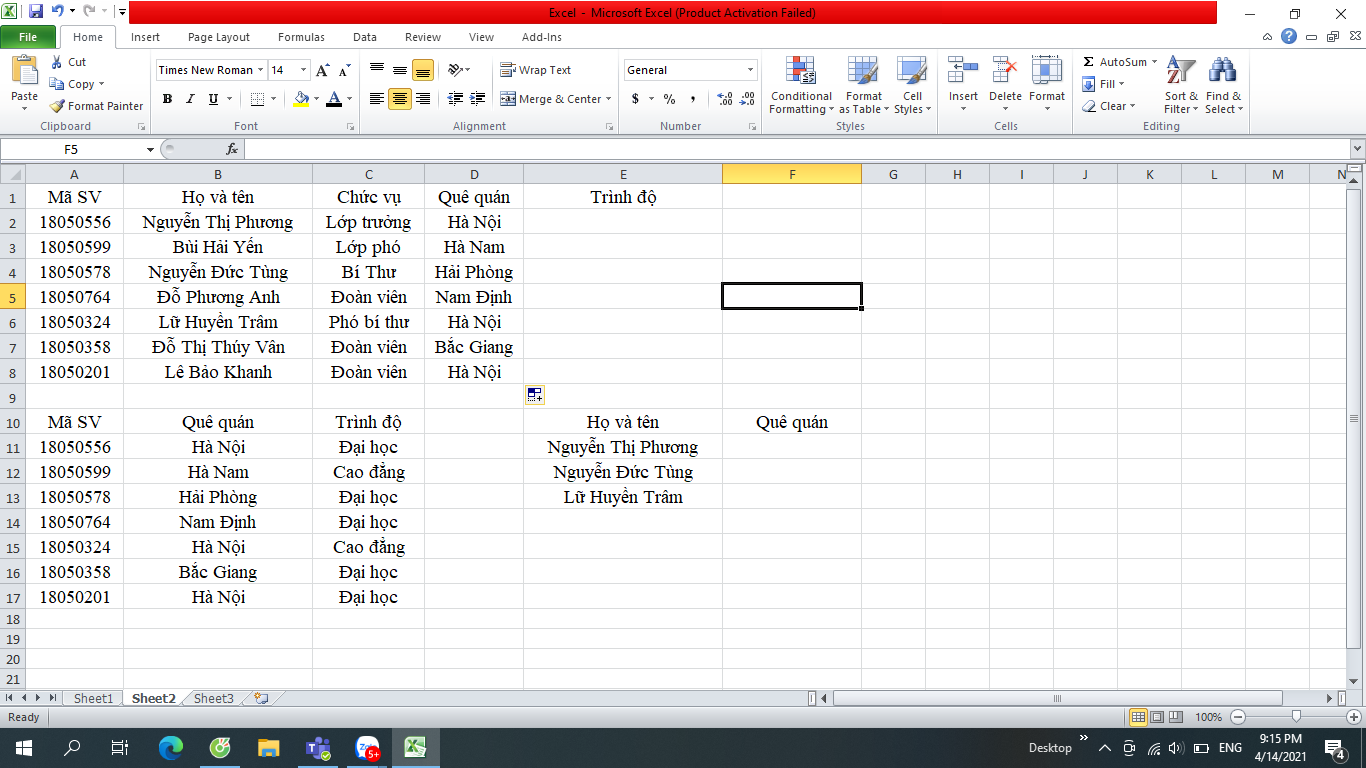Click the Increase Decimal icon
1366x768 pixels.
(724, 99)
